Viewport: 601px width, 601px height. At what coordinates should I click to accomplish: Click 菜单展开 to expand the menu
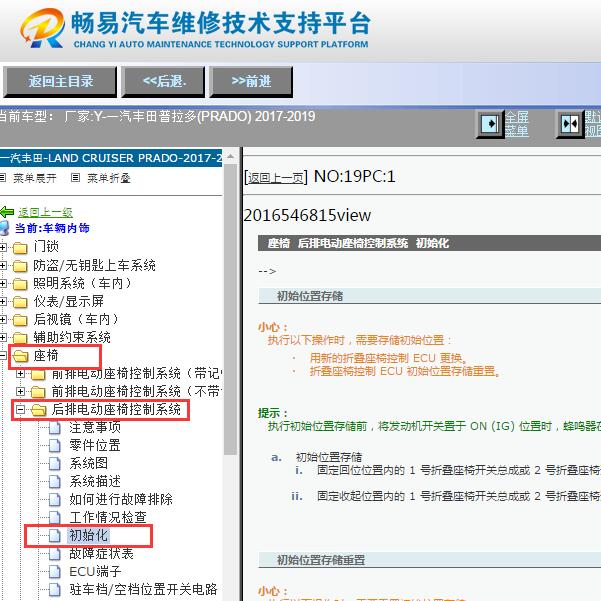click(x=34, y=178)
